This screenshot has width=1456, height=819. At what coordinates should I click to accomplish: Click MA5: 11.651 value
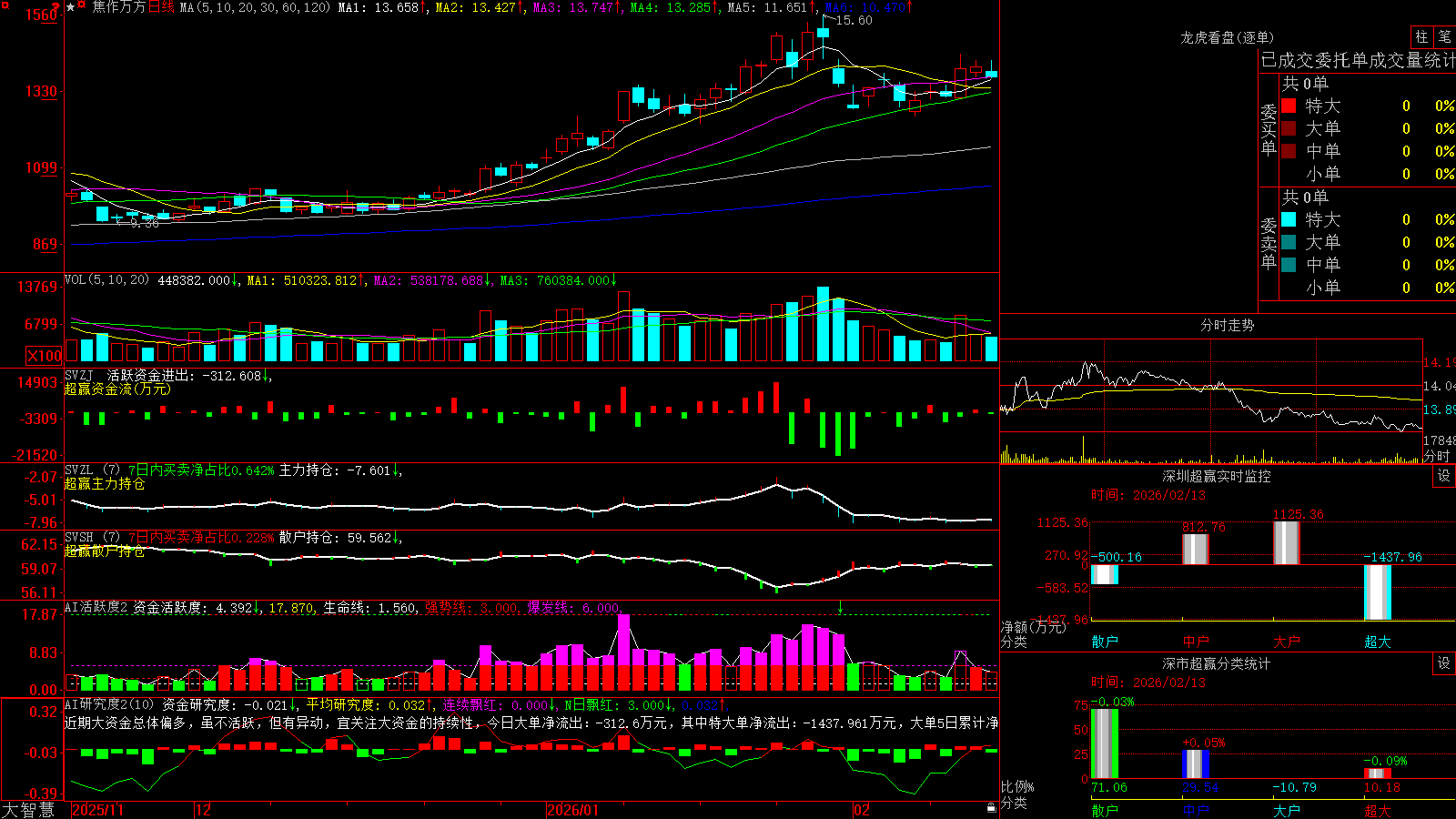pos(767,7)
